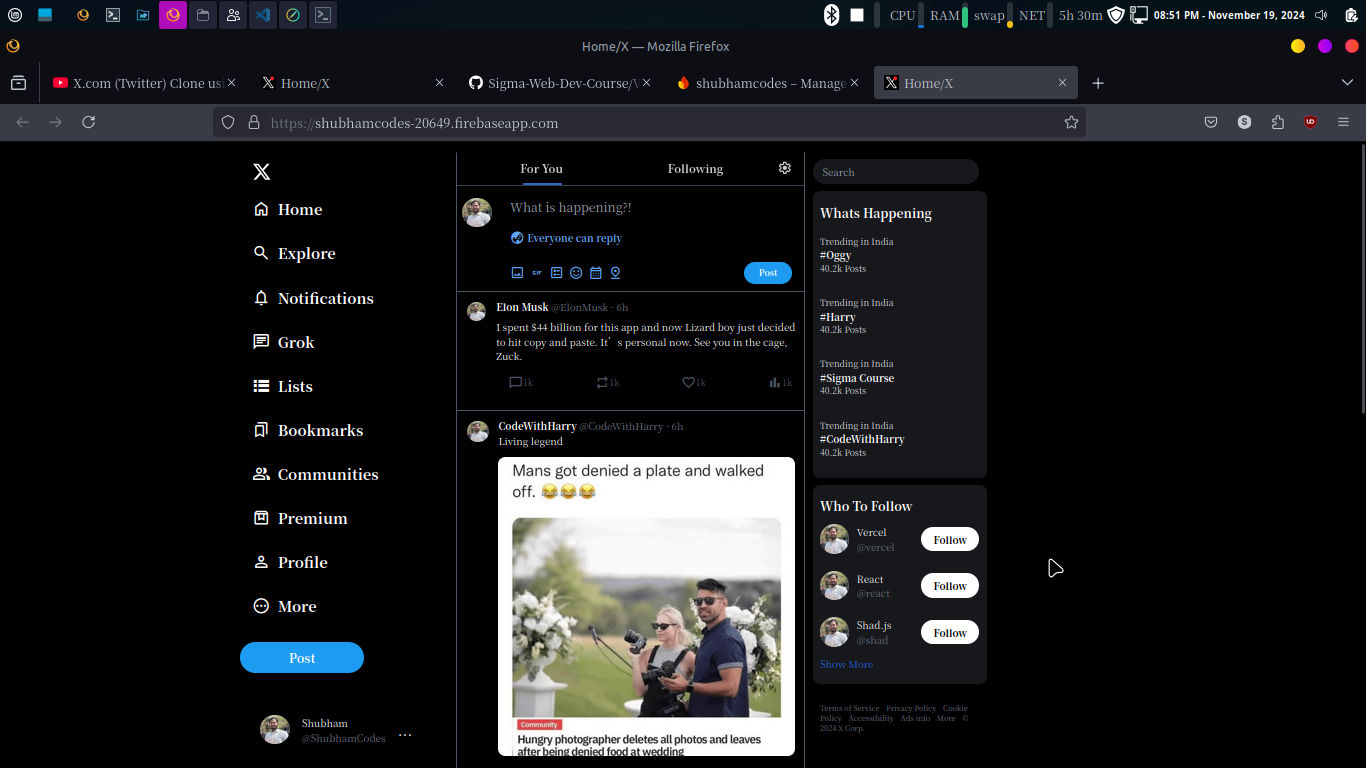Like Elon Musk's post with heart icon
This screenshot has width=1366, height=768.
(x=688, y=382)
